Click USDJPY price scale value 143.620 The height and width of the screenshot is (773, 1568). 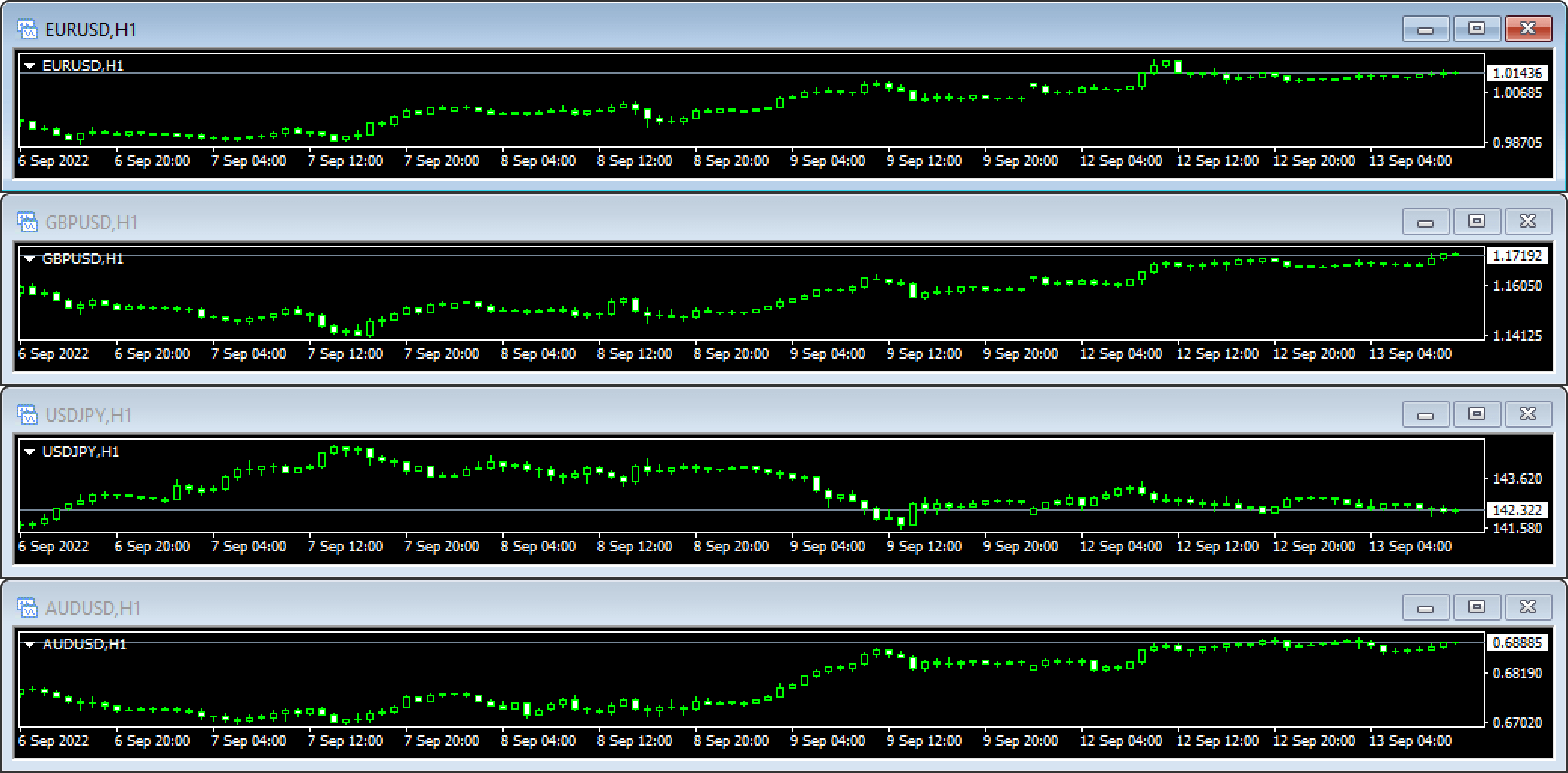[x=1517, y=479]
